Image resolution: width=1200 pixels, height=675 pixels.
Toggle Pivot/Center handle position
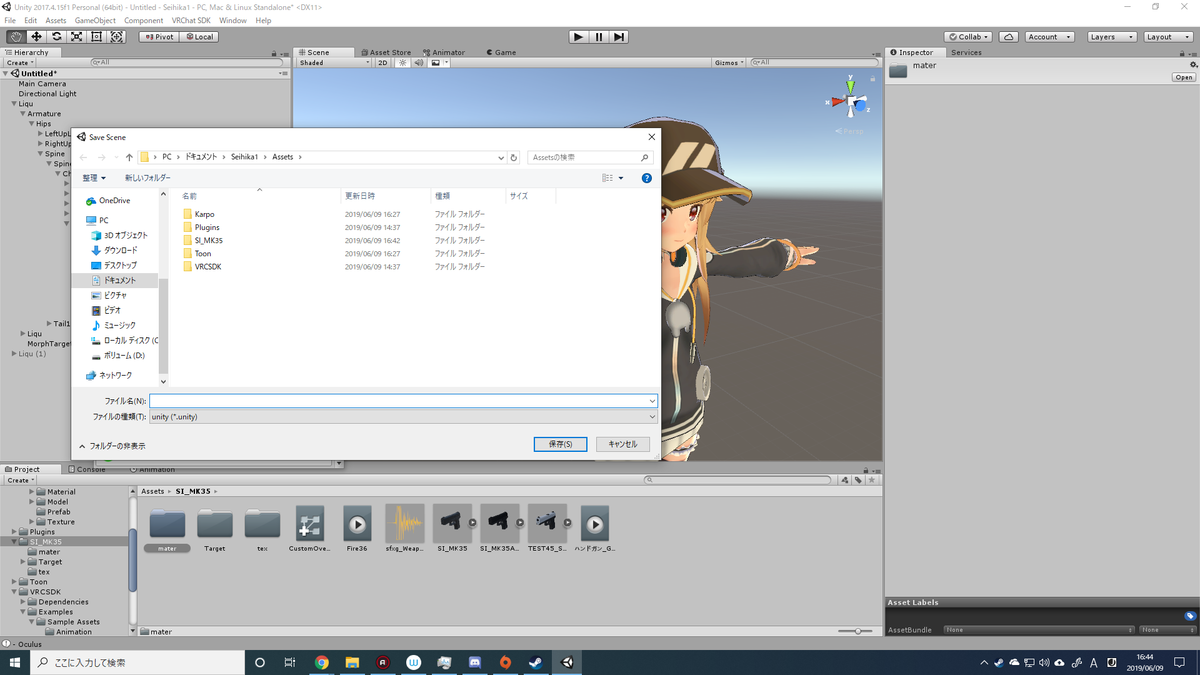point(161,37)
